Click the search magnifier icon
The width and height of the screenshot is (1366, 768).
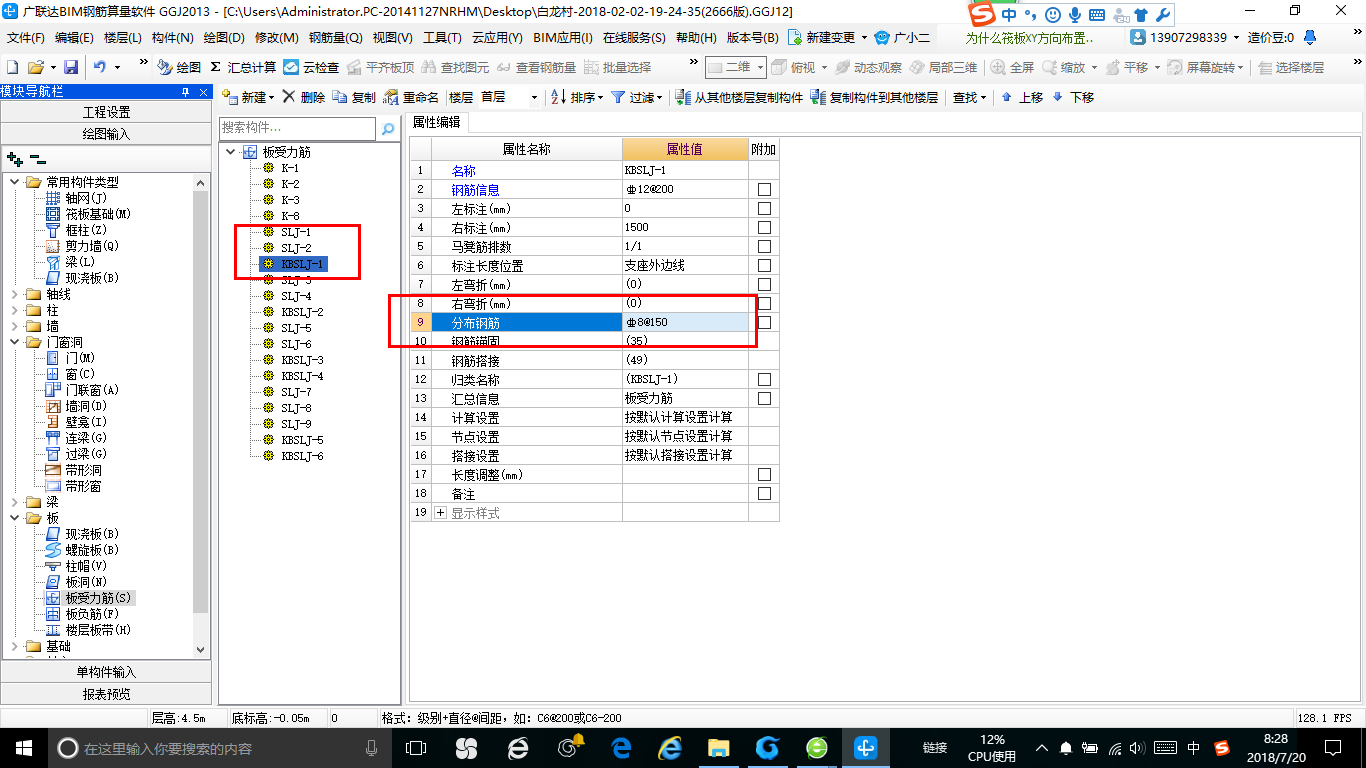[388, 128]
